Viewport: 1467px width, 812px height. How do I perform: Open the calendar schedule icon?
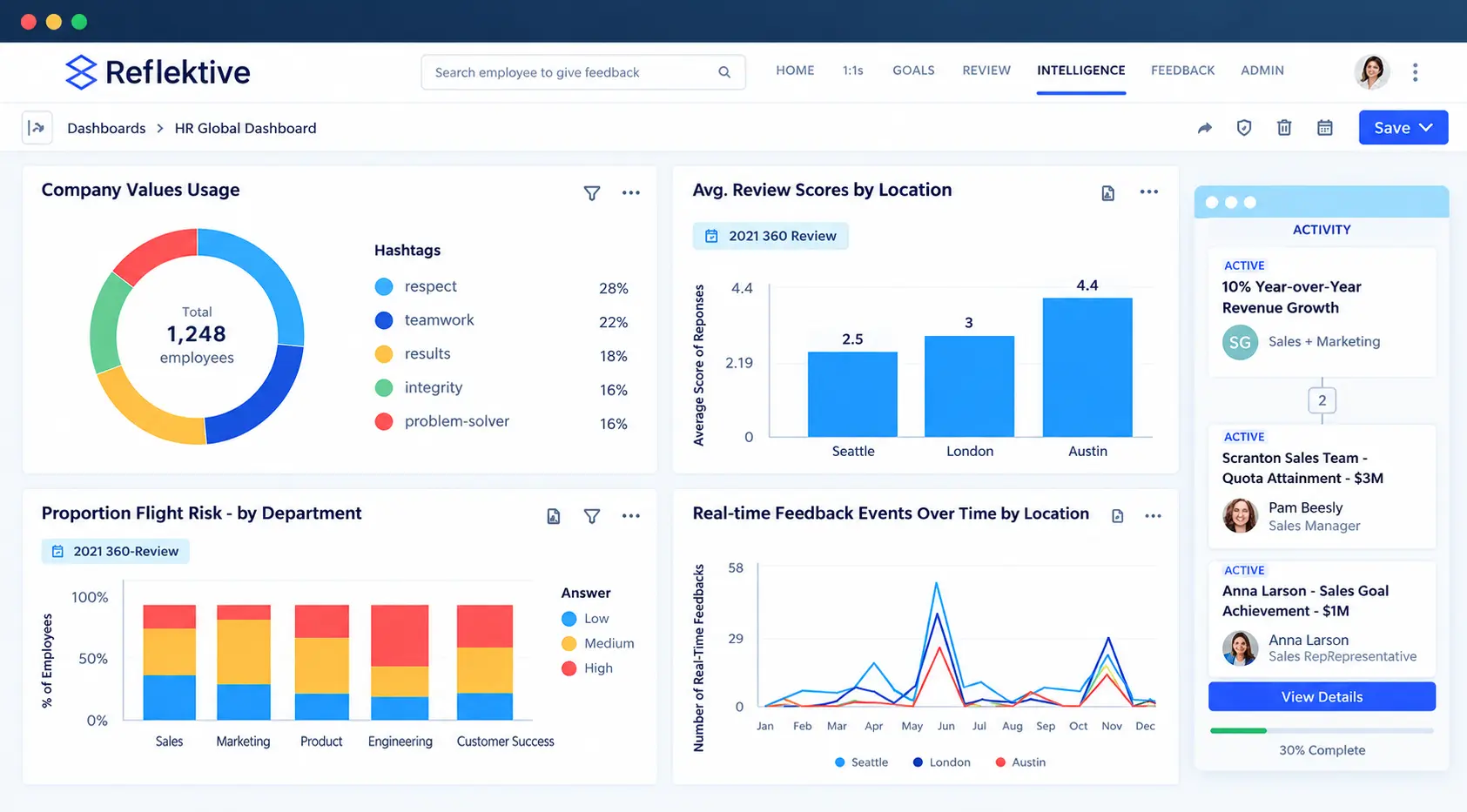click(x=1325, y=128)
